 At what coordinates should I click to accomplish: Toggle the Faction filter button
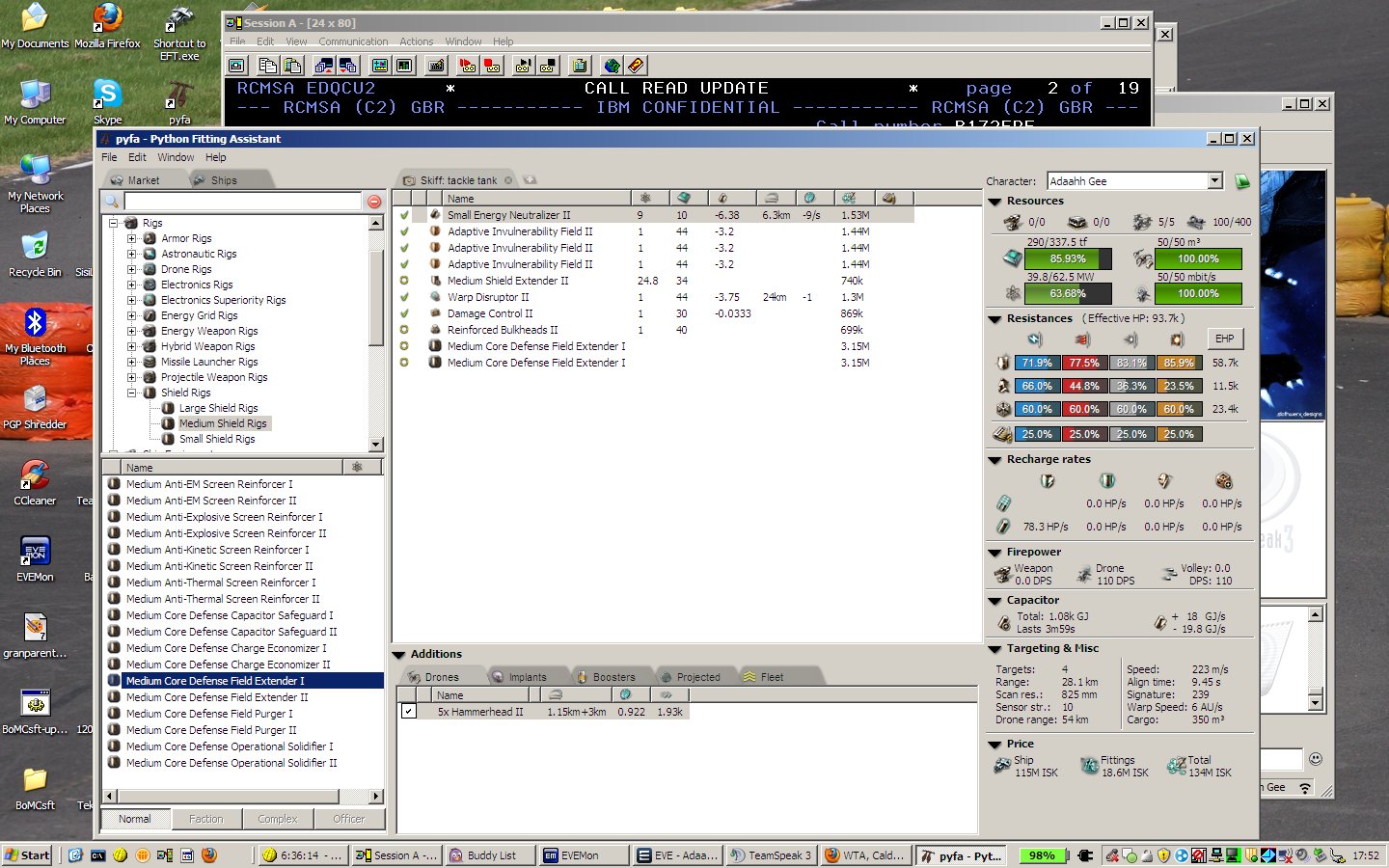coord(205,819)
